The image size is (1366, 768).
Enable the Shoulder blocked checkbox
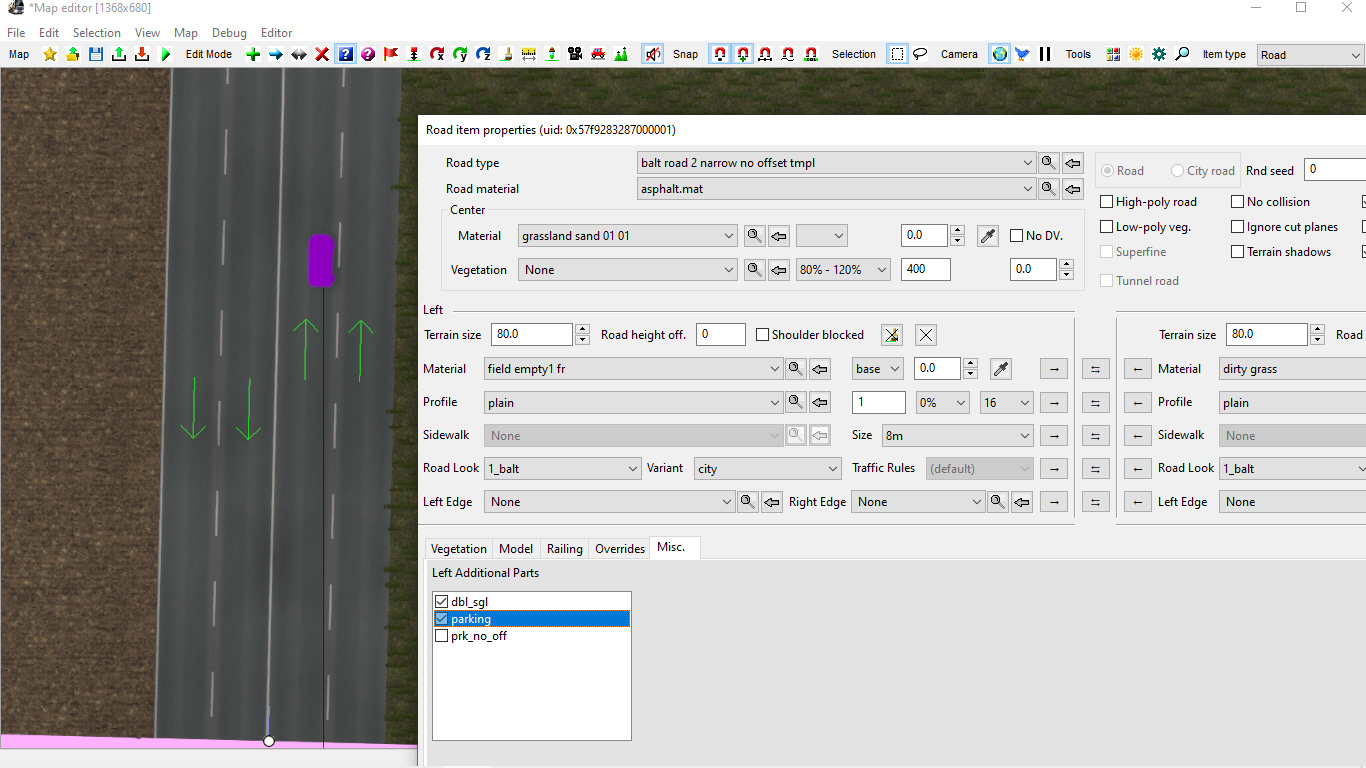(763, 335)
